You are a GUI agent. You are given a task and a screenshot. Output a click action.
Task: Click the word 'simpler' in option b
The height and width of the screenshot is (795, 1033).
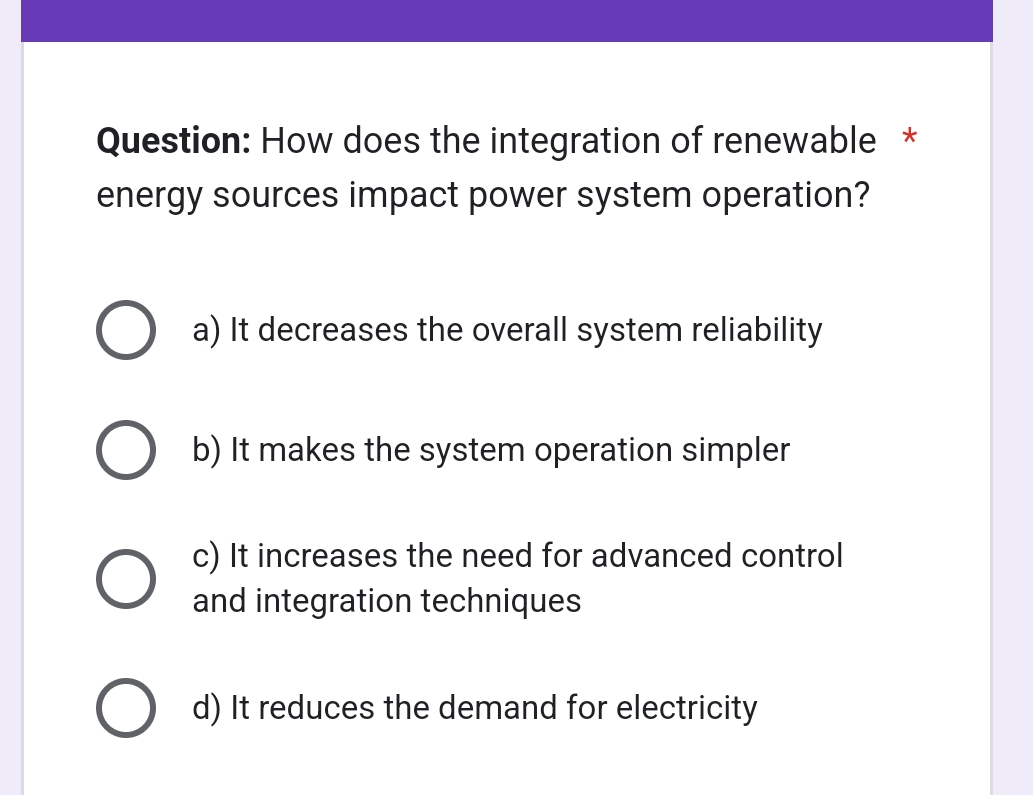tap(735, 451)
